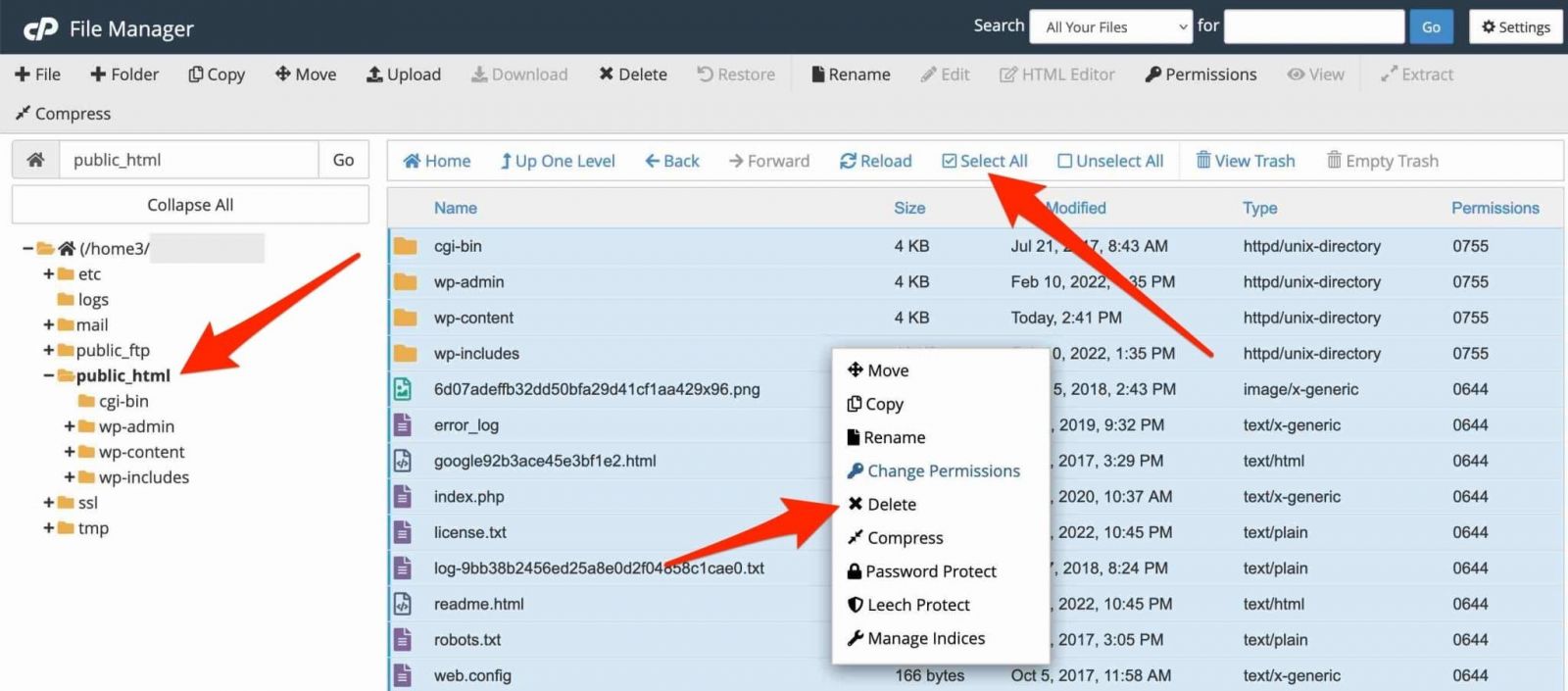The height and width of the screenshot is (691, 1568).
Task: Choose Leech Protect in context menu
Action: tap(909, 605)
